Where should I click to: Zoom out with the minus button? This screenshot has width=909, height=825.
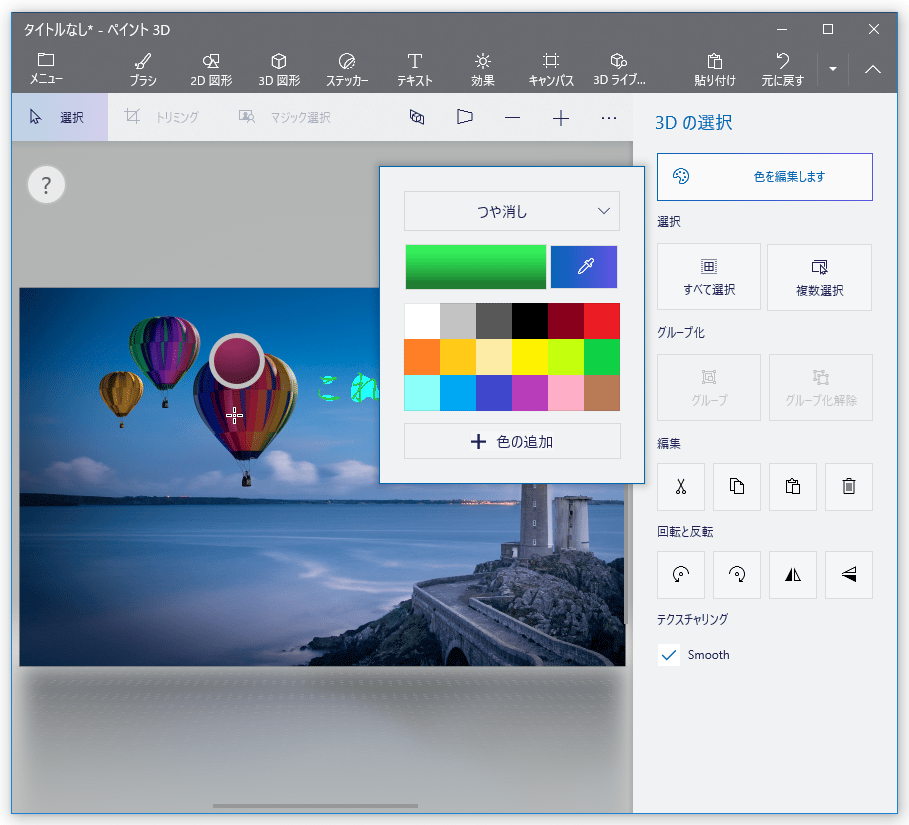(x=512, y=118)
